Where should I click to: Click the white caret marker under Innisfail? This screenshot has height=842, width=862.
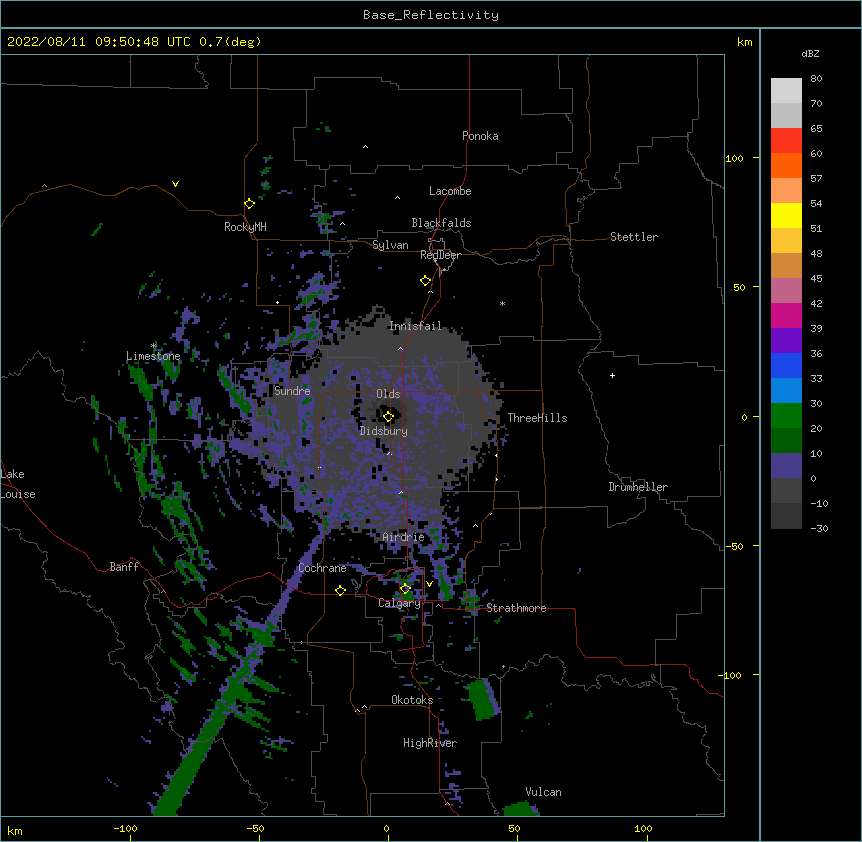400,348
